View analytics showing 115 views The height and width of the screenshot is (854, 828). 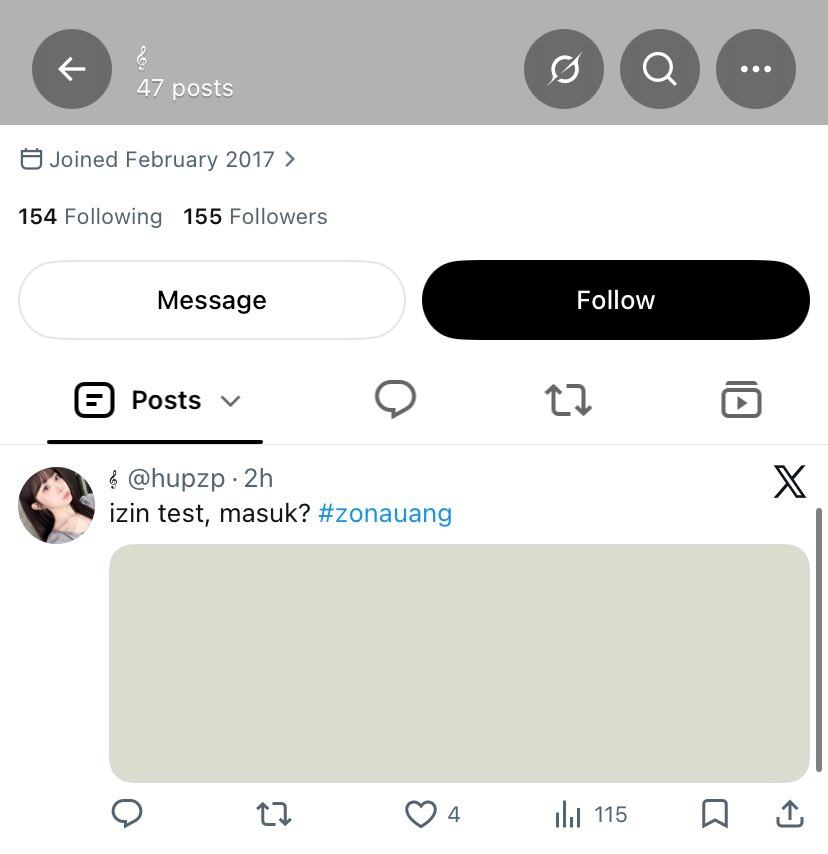[x=591, y=814]
